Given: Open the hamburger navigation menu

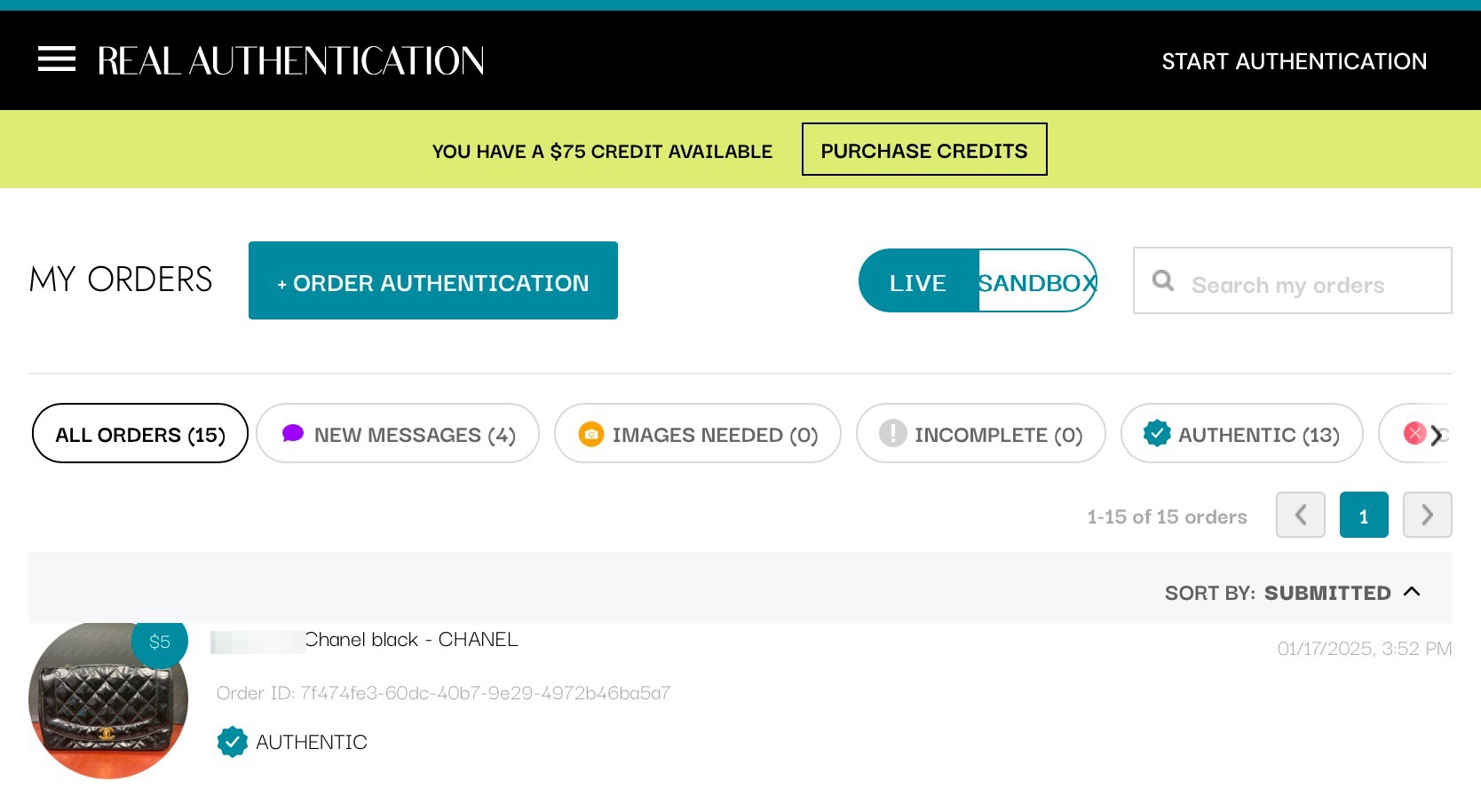Looking at the screenshot, I should click(57, 59).
